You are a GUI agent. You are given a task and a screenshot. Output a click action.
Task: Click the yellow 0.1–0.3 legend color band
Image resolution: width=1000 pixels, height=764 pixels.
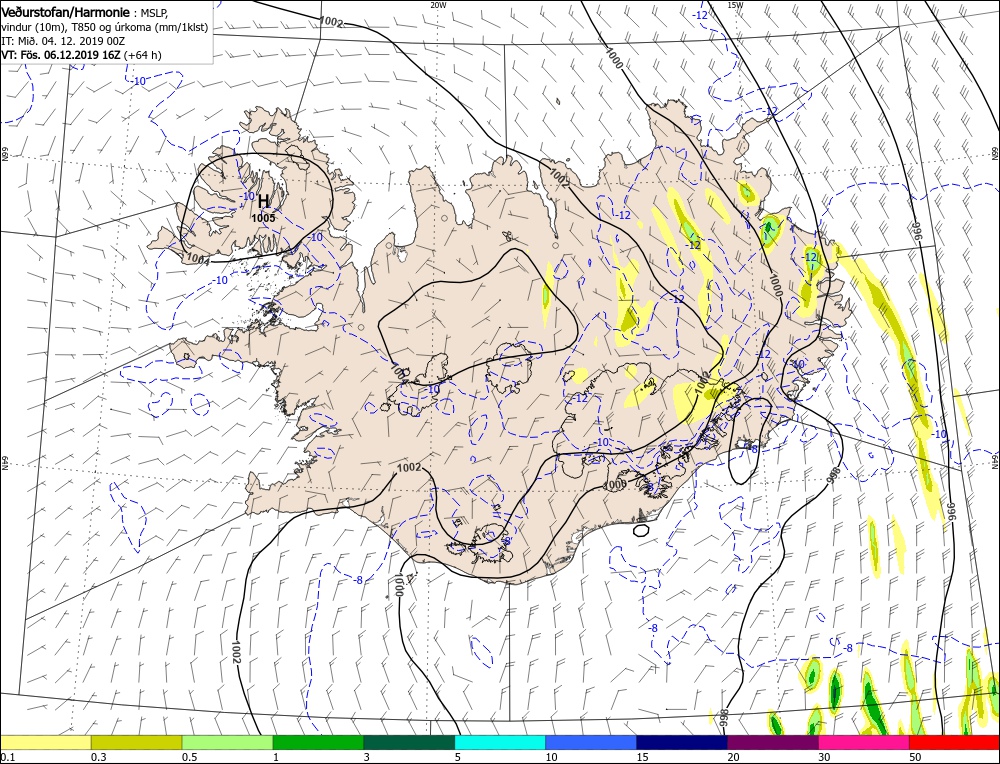[45, 742]
